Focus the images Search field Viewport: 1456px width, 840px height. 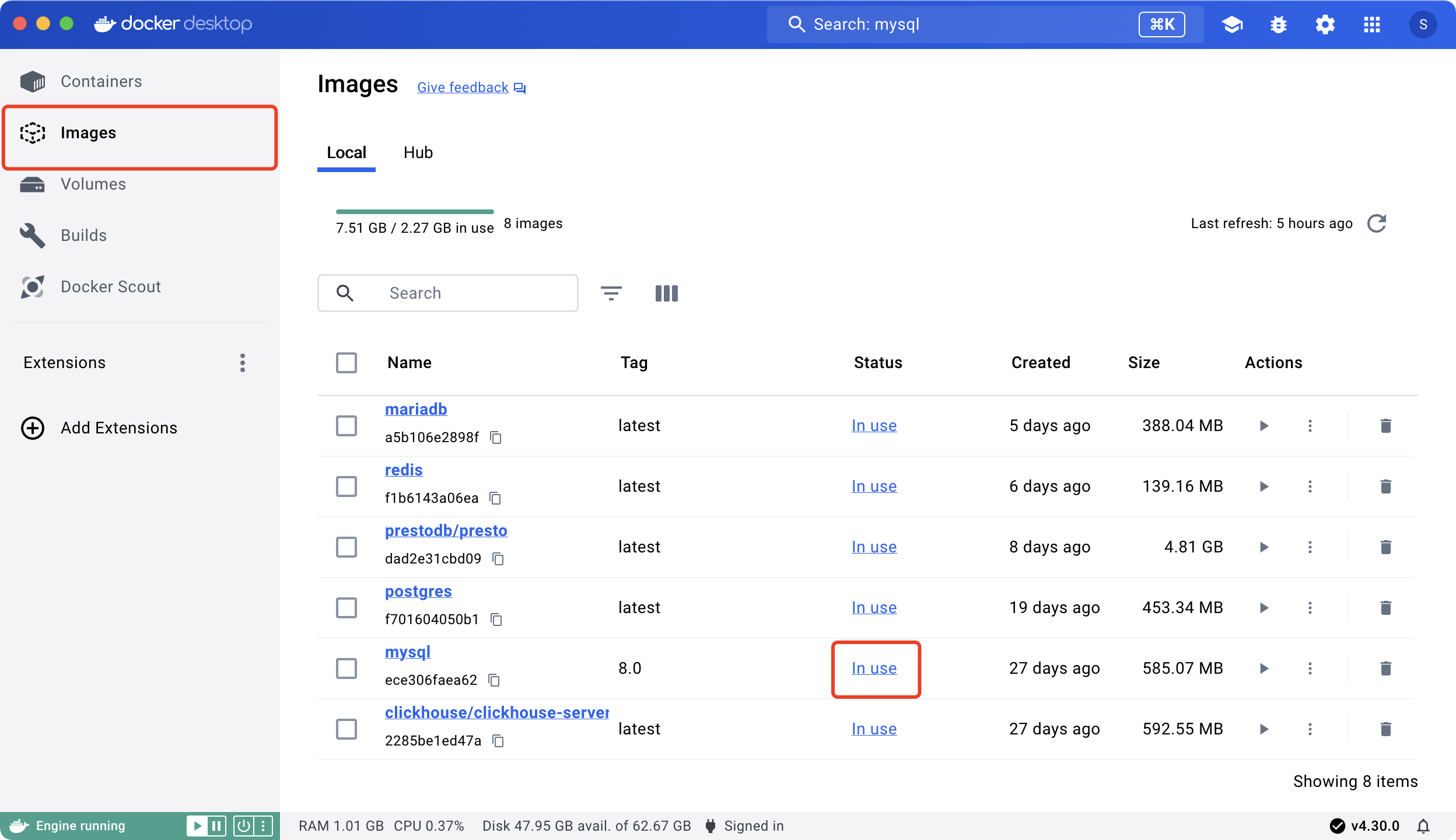(448, 293)
